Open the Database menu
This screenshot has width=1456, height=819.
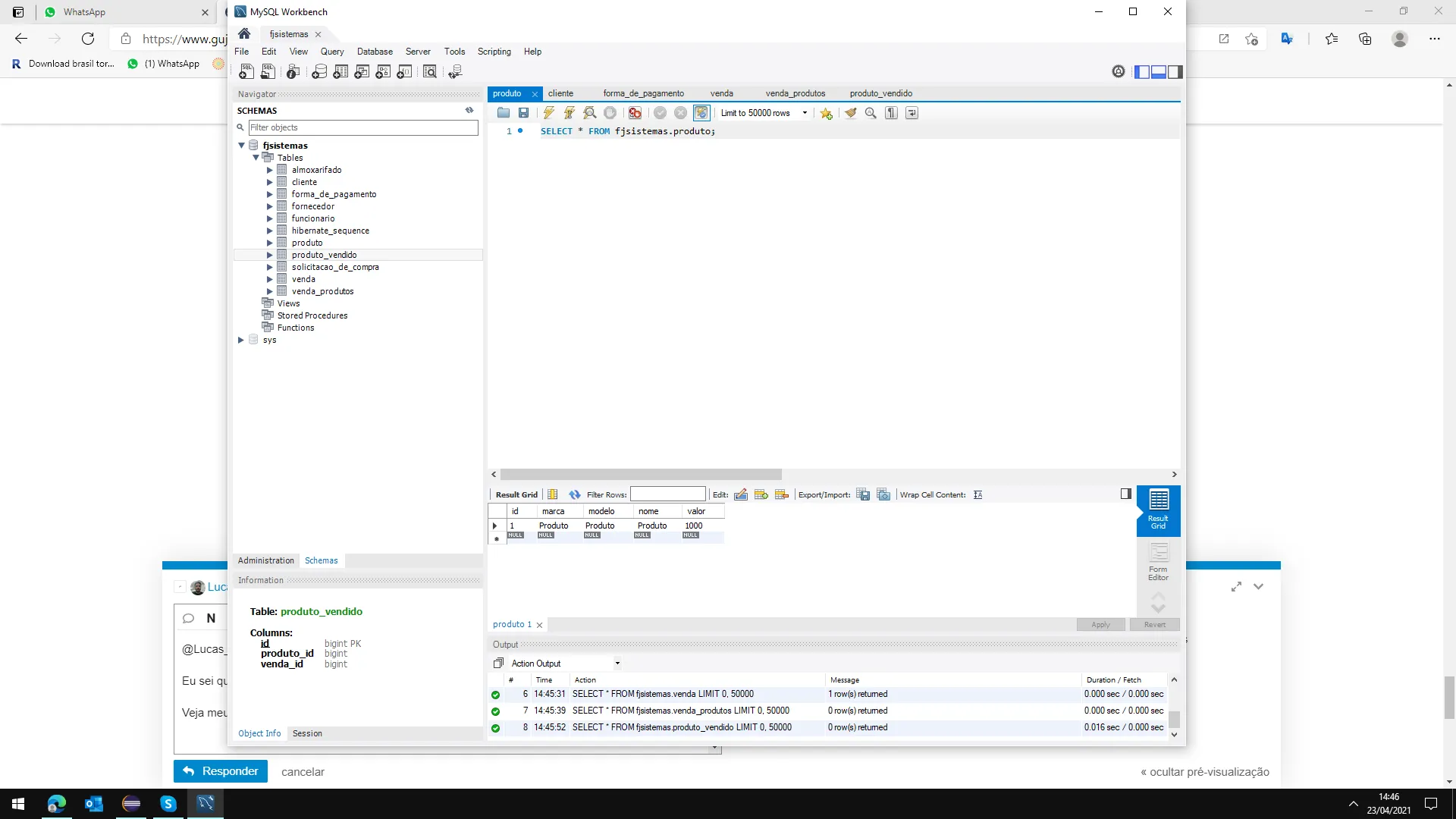pyautogui.click(x=375, y=52)
